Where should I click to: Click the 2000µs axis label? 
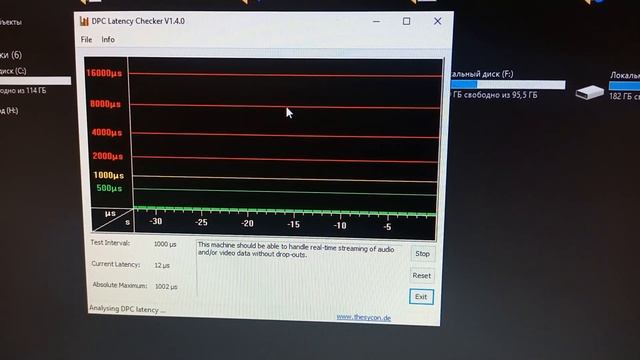(x=108, y=156)
